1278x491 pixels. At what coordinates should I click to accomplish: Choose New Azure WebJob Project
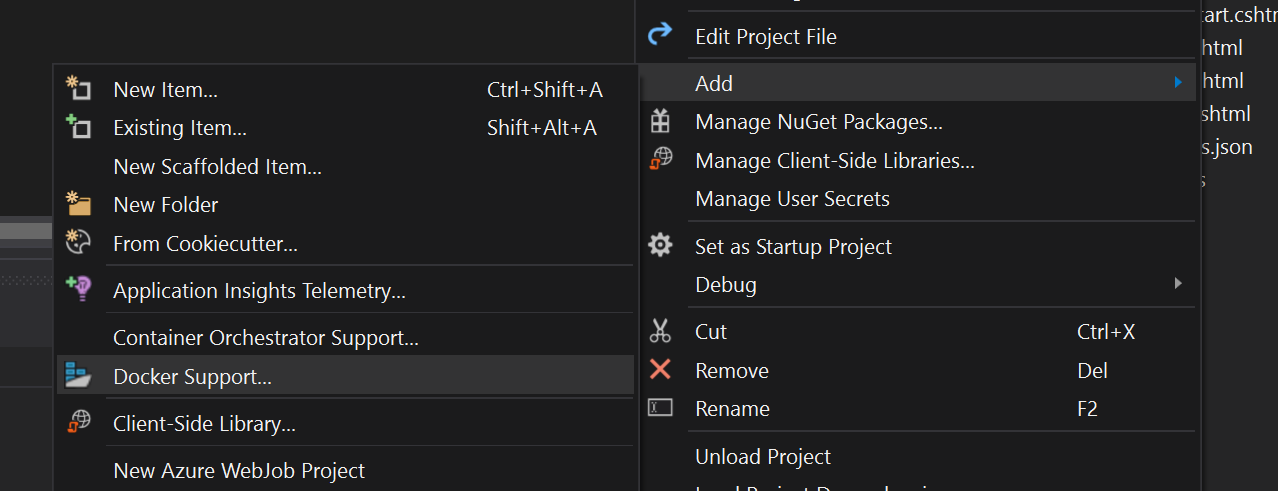[x=239, y=470]
